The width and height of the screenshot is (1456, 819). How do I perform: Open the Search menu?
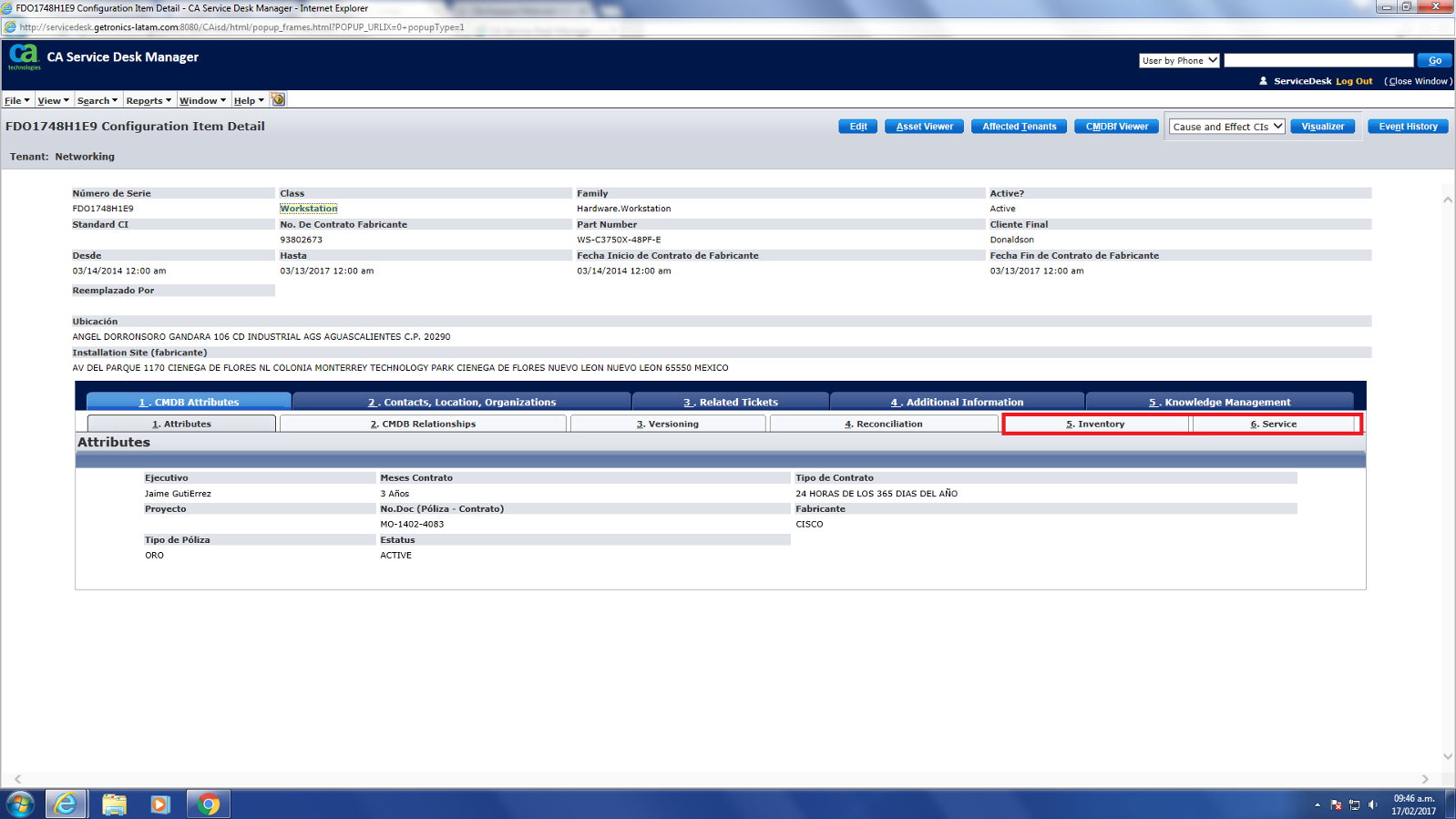click(97, 100)
